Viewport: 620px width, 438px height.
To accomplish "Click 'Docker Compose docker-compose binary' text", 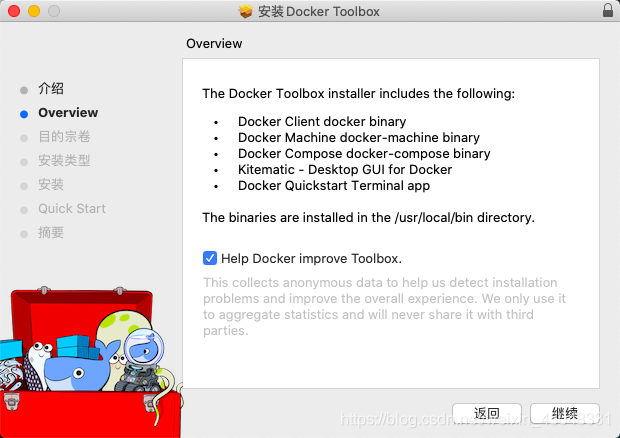I will click(364, 153).
